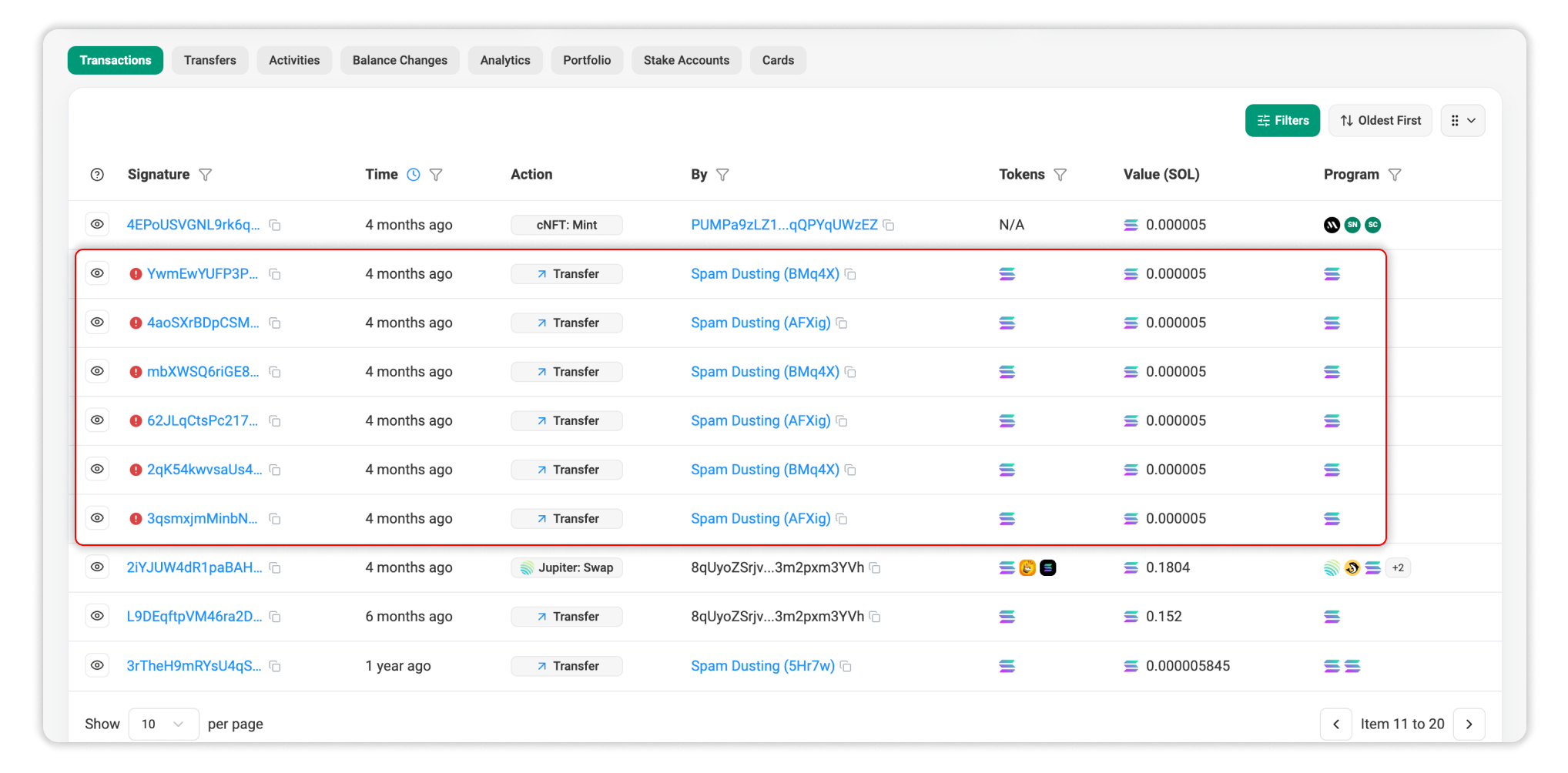Copy signature 3qsmxjmMinbN
This screenshot has height=773, width=1568.
point(275,519)
